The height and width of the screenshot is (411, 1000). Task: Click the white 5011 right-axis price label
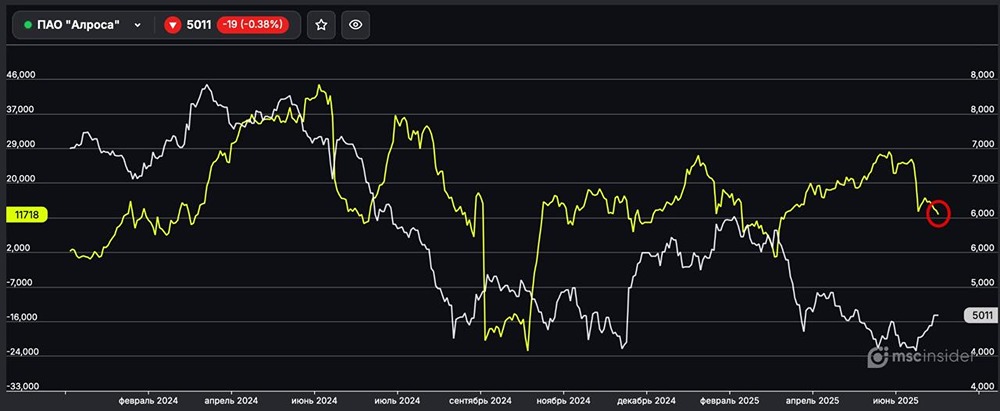coord(980,316)
